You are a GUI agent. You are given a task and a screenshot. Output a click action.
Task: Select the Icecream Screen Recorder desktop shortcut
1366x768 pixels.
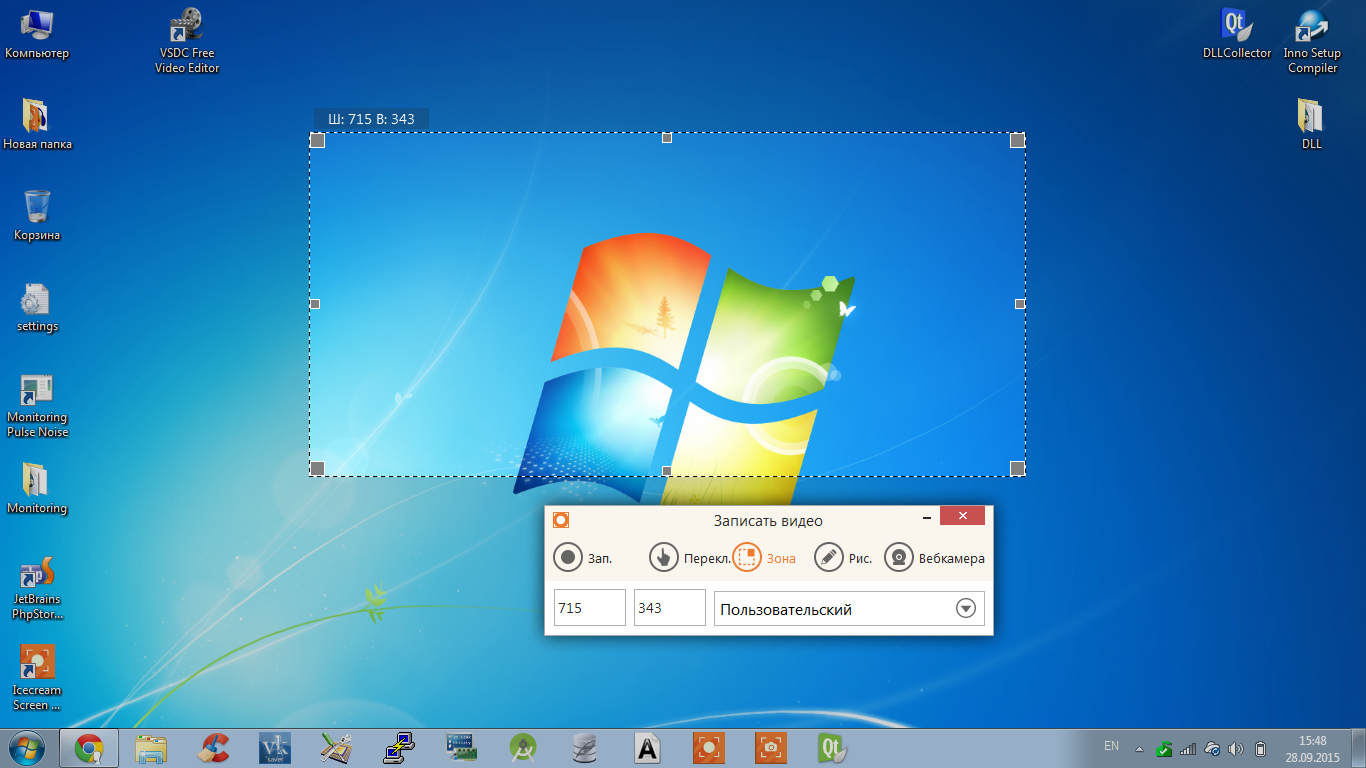tap(37, 677)
